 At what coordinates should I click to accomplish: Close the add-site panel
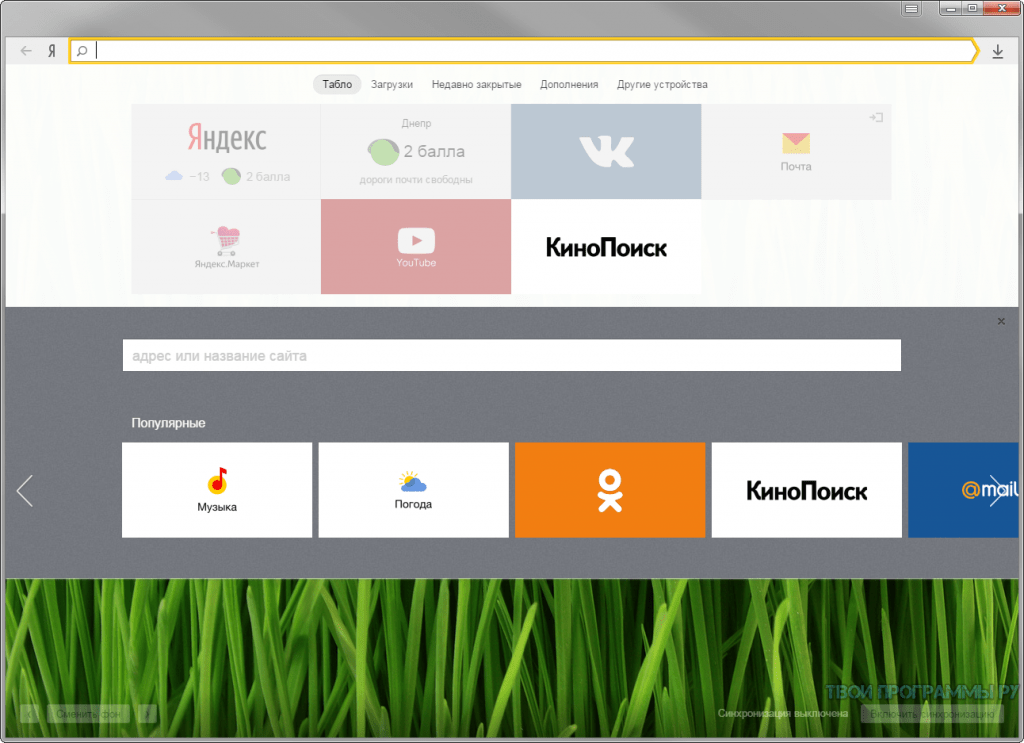[1001, 321]
